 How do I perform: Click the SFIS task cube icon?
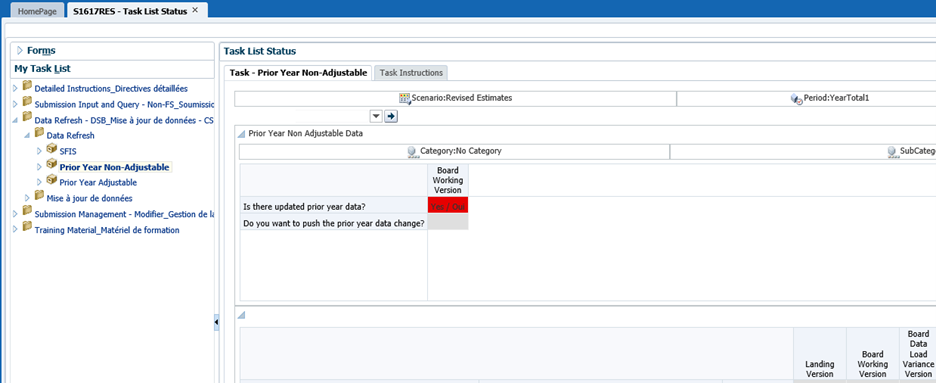click(51, 150)
